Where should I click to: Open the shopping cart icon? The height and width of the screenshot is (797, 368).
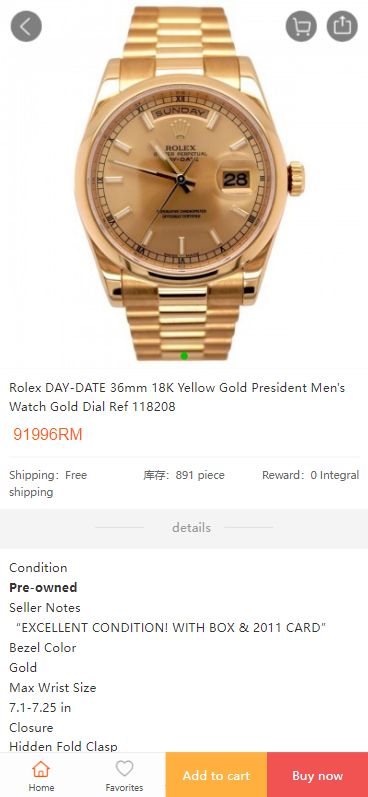[301, 26]
